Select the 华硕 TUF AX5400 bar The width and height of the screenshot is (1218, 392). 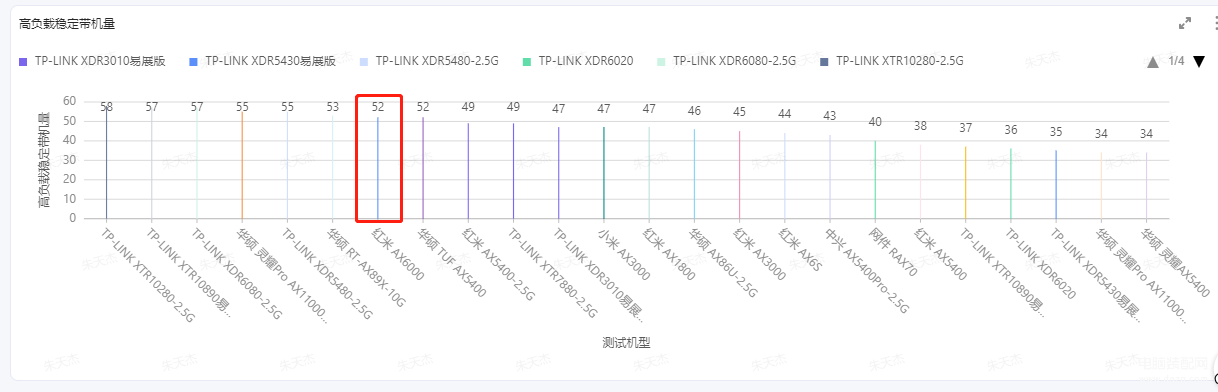click(x=423, y=167)
